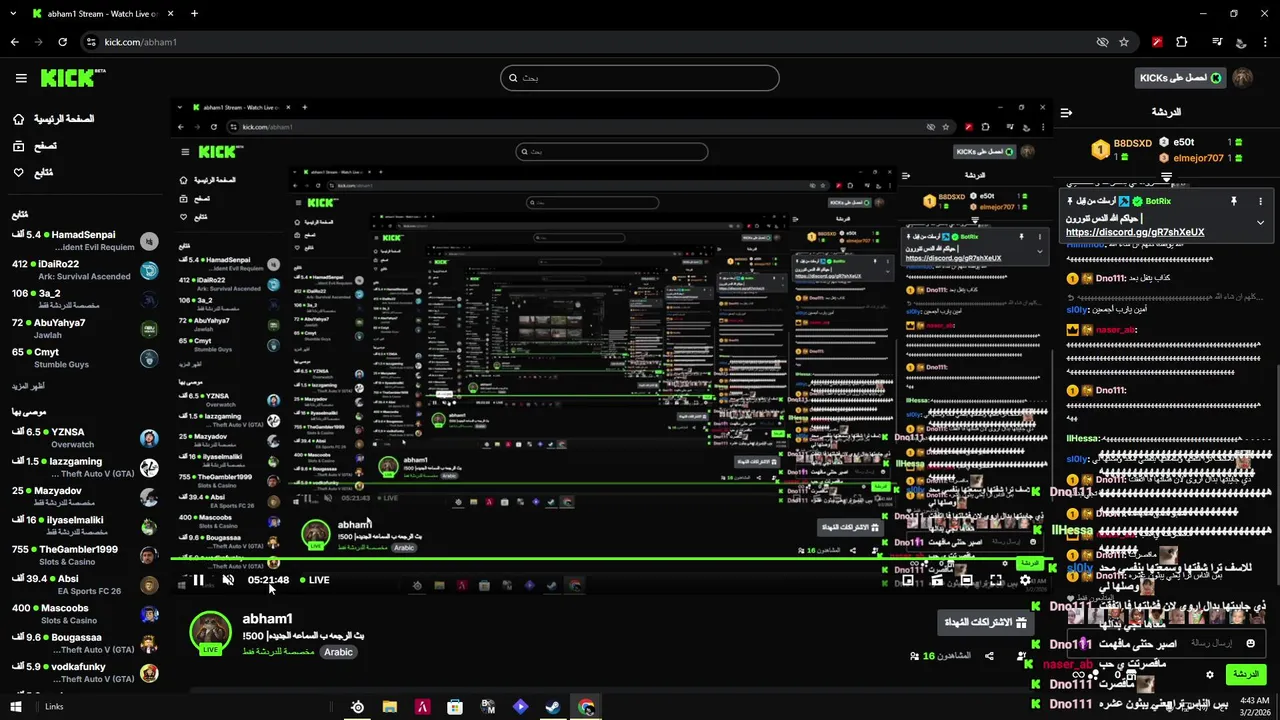Open three-dot options on pinned message
The image size is (1280, 720).
1261,201
